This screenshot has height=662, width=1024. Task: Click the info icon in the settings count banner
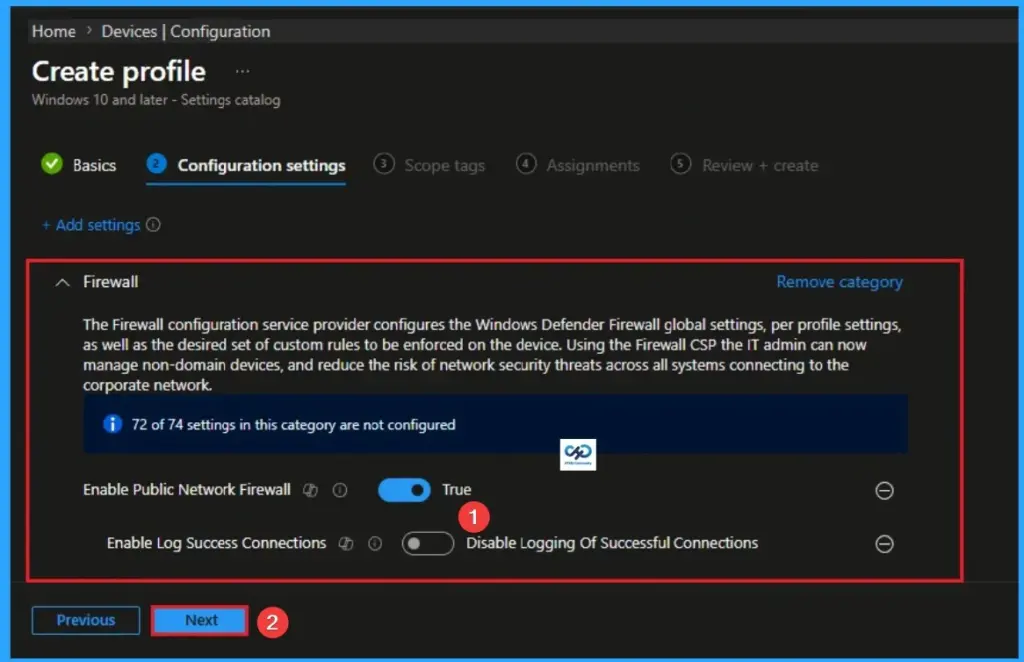tap(110, 424)
